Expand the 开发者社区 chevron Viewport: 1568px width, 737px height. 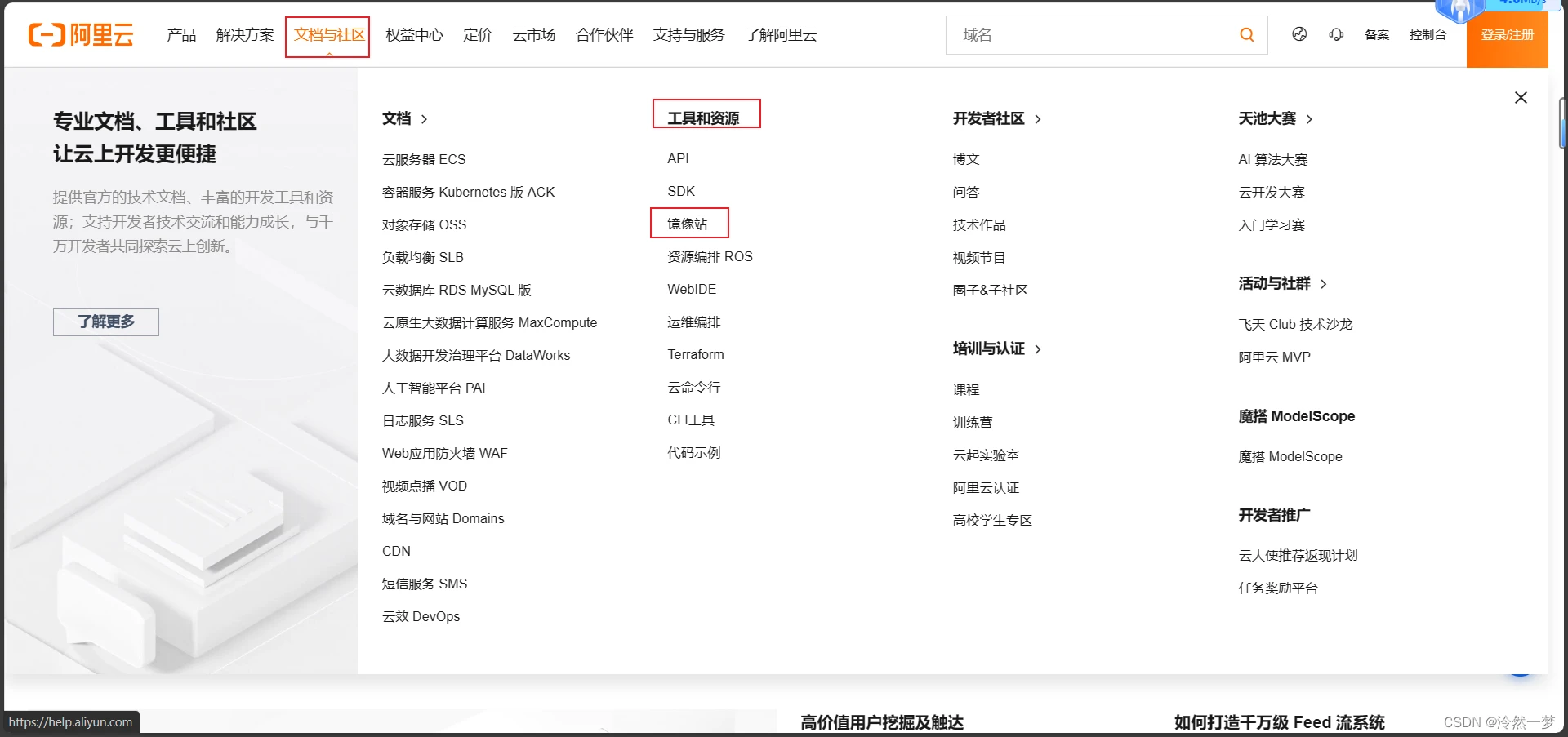(x=1038, y=119)
